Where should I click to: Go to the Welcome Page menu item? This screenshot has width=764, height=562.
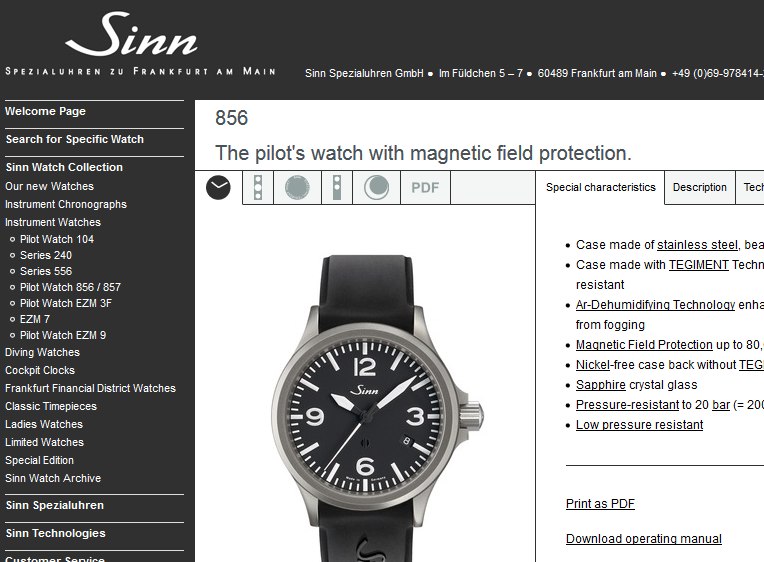pos(45,111)
